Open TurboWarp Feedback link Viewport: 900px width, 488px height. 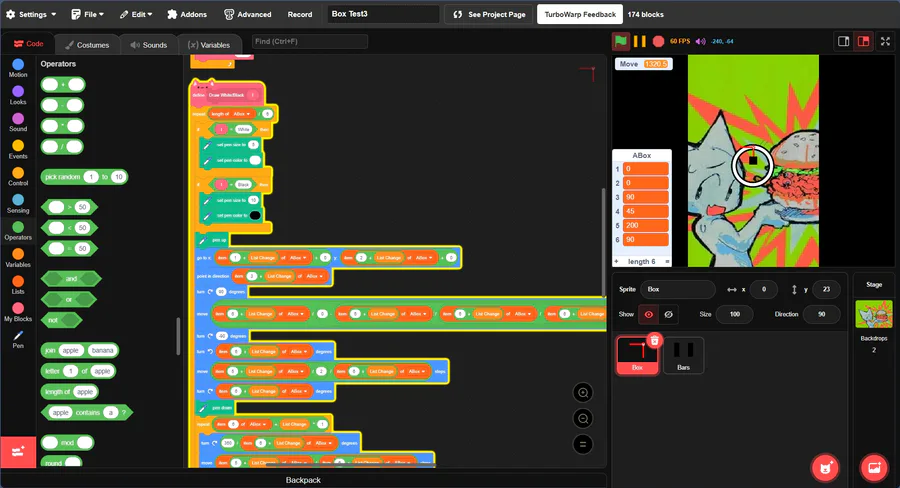pos(580,14)
